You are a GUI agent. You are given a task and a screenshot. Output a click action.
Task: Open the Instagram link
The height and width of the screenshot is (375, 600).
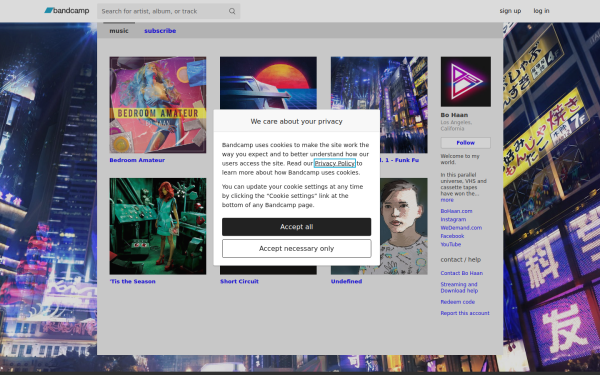point(453,219)
